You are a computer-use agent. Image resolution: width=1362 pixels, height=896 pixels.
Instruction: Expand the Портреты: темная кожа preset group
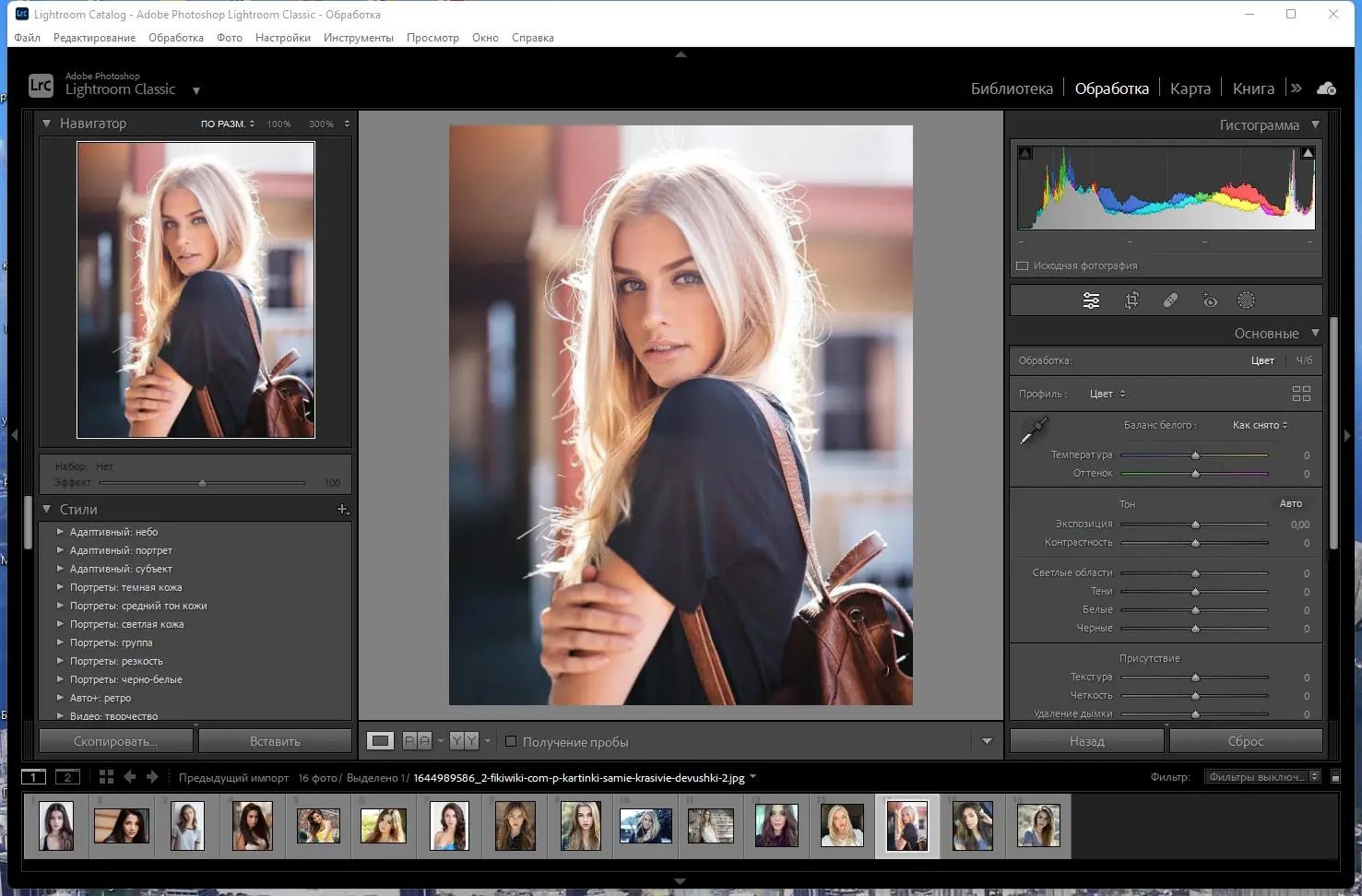[60, 587]
